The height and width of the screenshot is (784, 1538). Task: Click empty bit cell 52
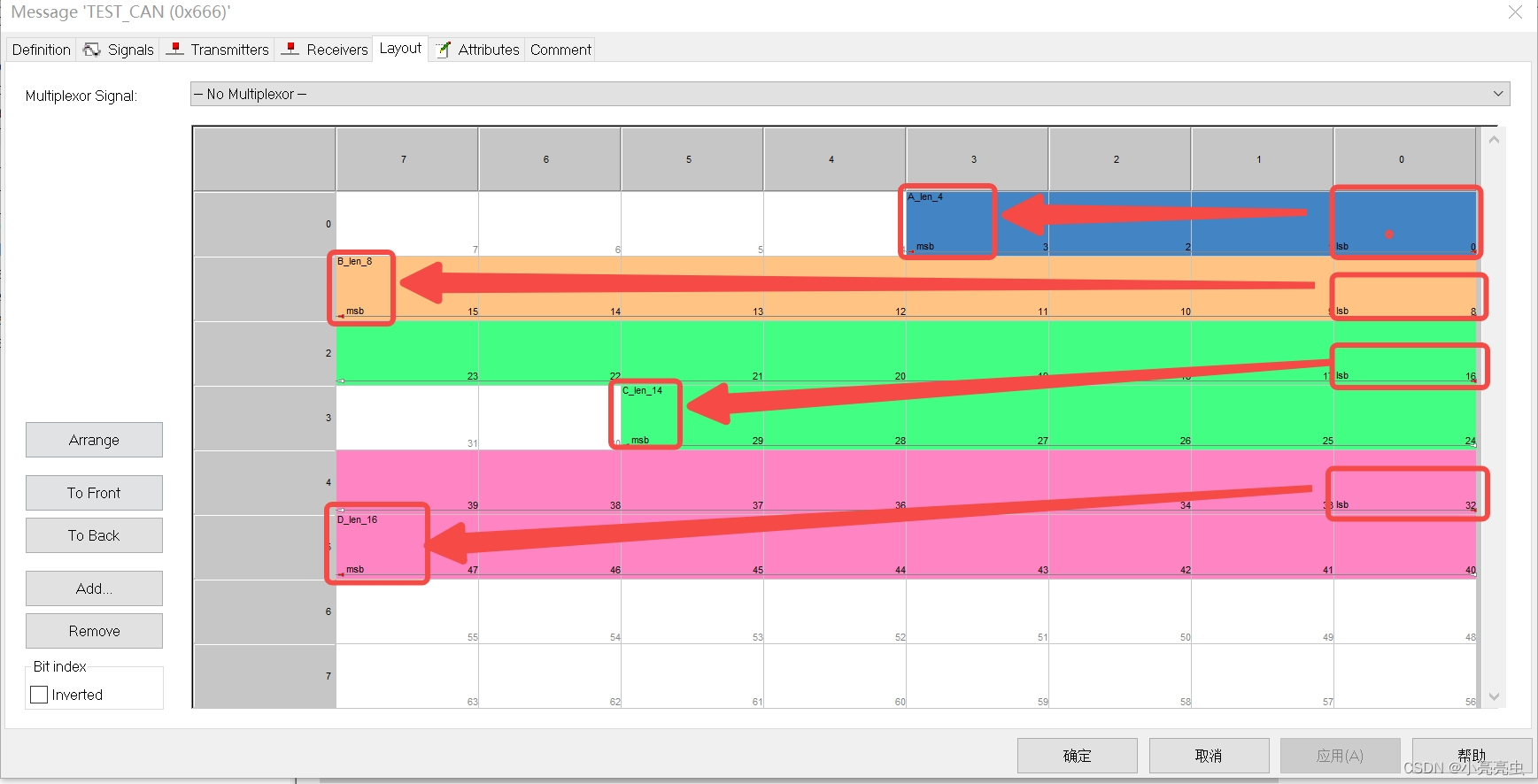[x=835, y=611]
